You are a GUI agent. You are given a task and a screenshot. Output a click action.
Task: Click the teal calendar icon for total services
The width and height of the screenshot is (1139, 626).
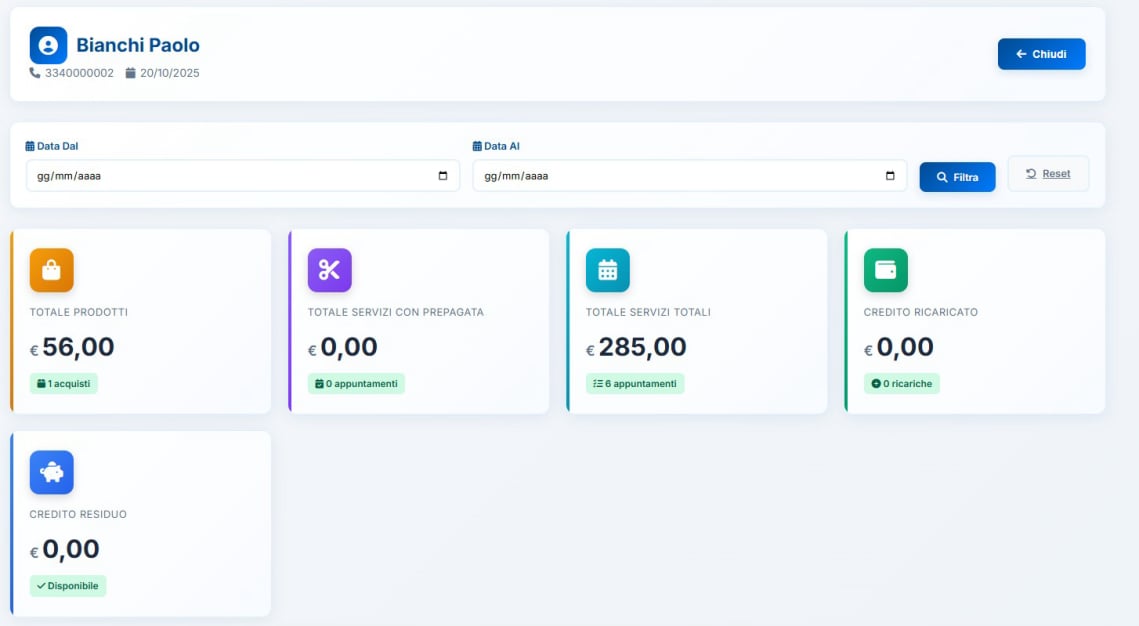[607, 270]
